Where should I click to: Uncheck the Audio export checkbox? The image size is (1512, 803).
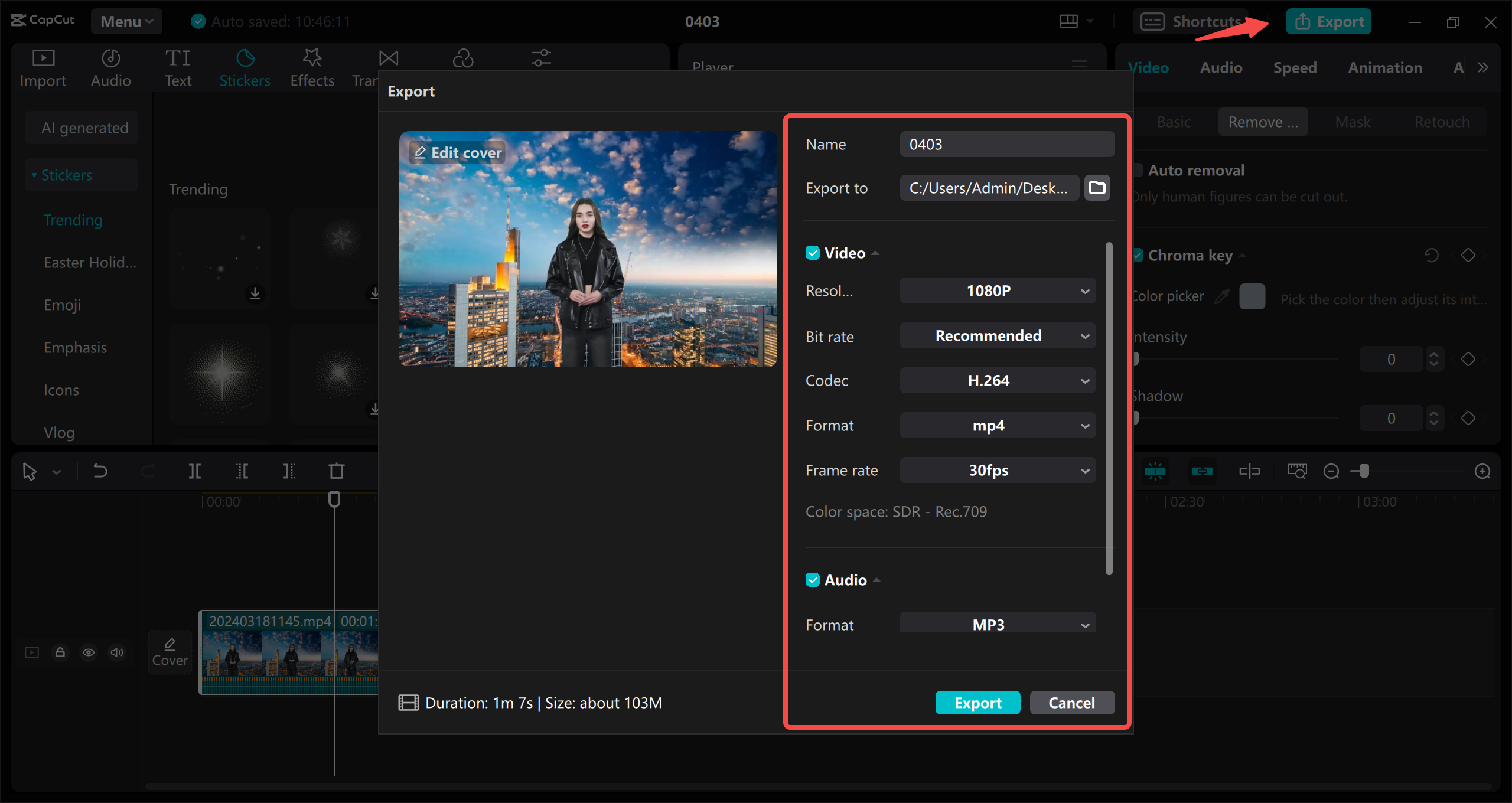tap(813, 579)
